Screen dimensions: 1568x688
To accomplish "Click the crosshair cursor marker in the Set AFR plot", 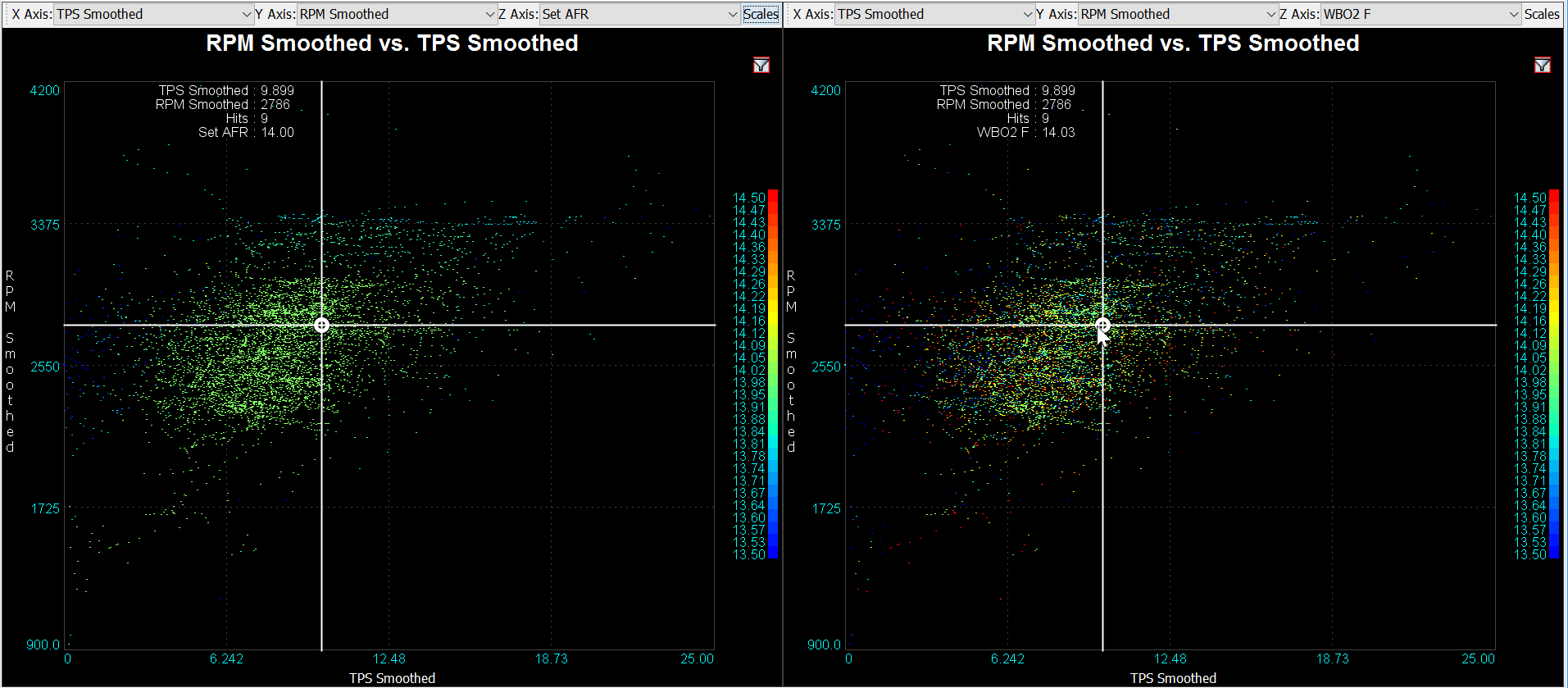I will (321, 325).
